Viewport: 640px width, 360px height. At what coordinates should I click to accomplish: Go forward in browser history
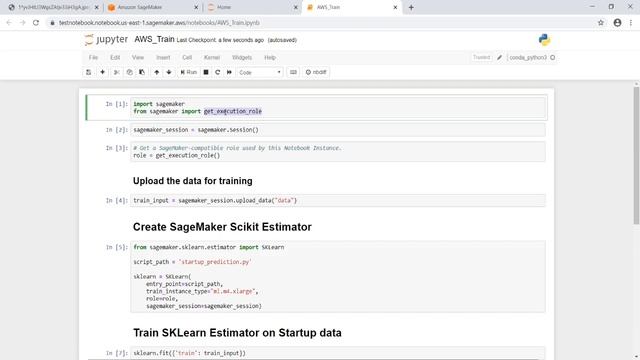pos(22,23)
